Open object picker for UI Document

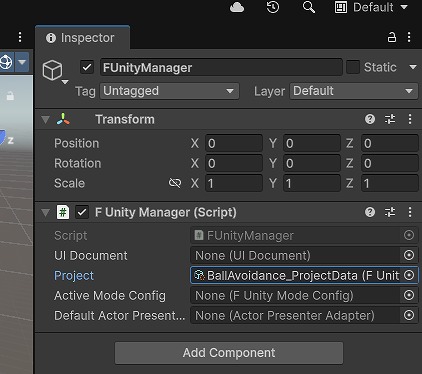pos(409,255)
